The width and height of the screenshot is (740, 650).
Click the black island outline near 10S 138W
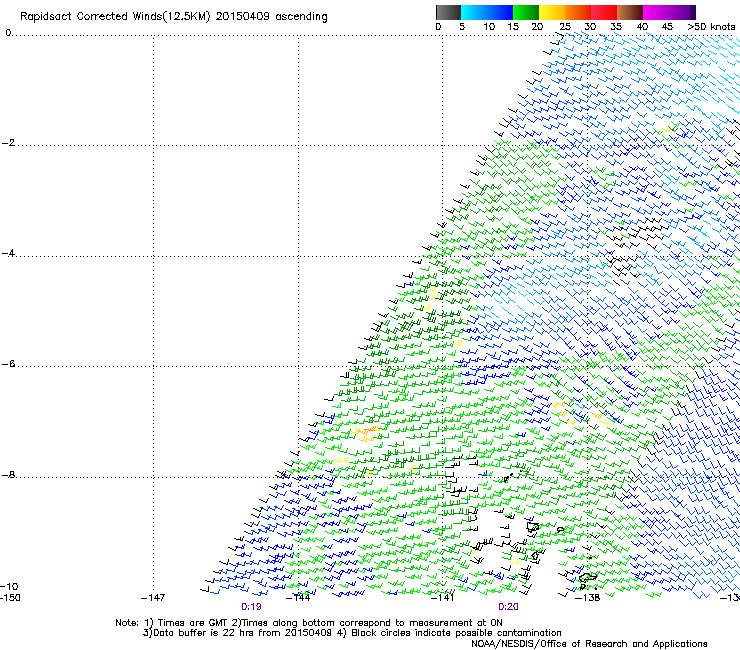(587, 577)
